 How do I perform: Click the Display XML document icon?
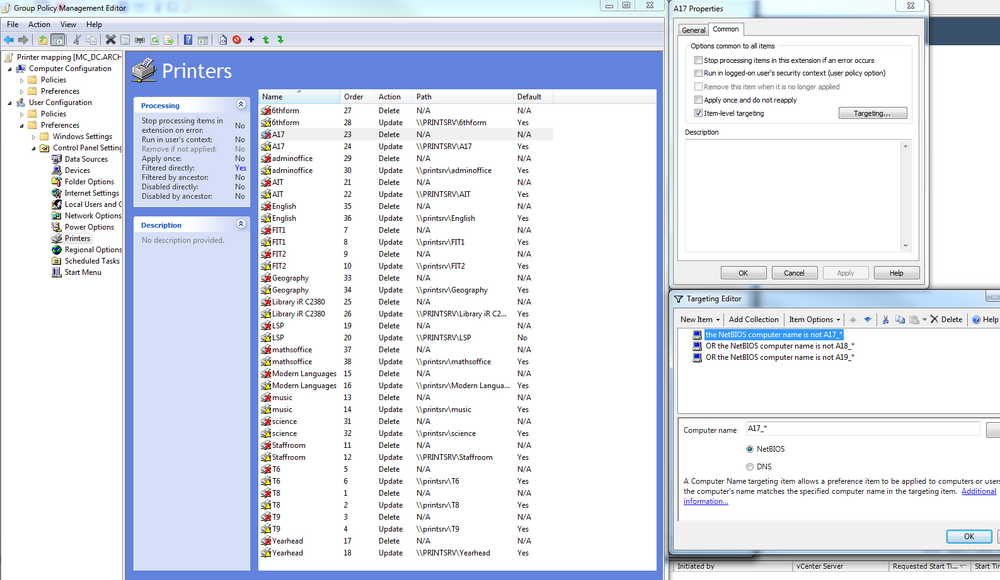pos(222,40)
